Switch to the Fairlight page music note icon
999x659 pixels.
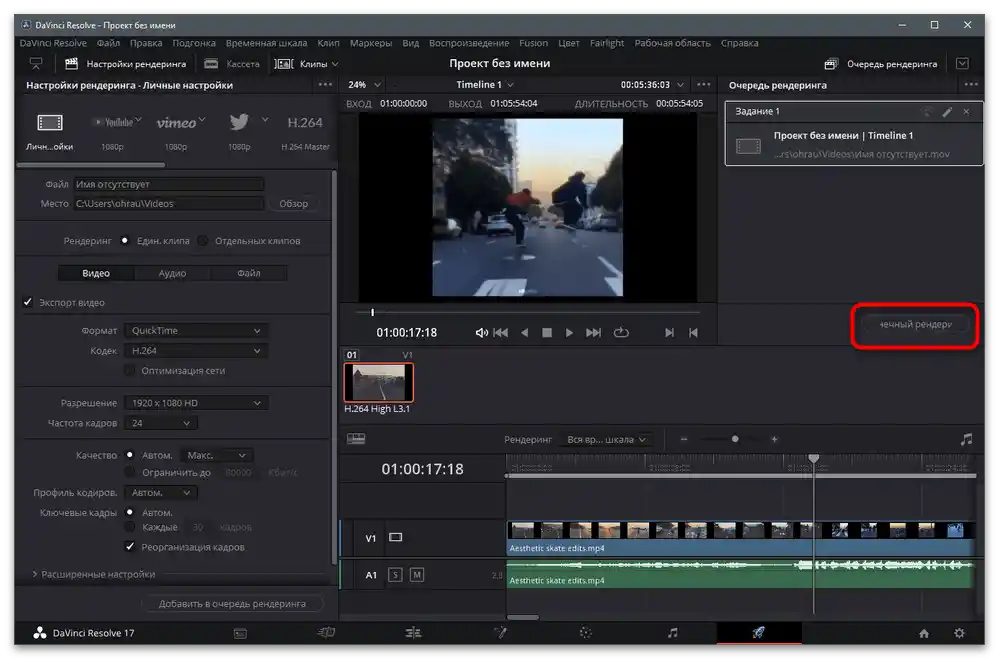coord(673,633)
